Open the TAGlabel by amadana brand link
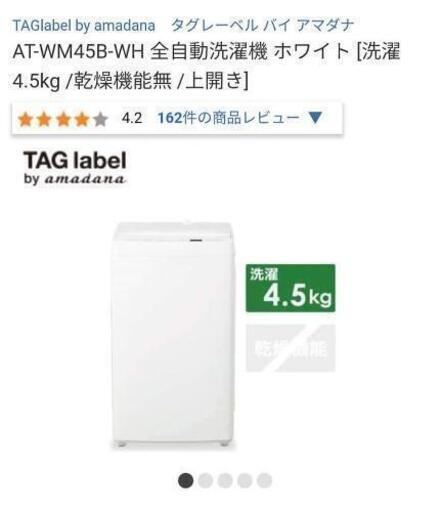443x512 pixels. (x=84, y=25)
